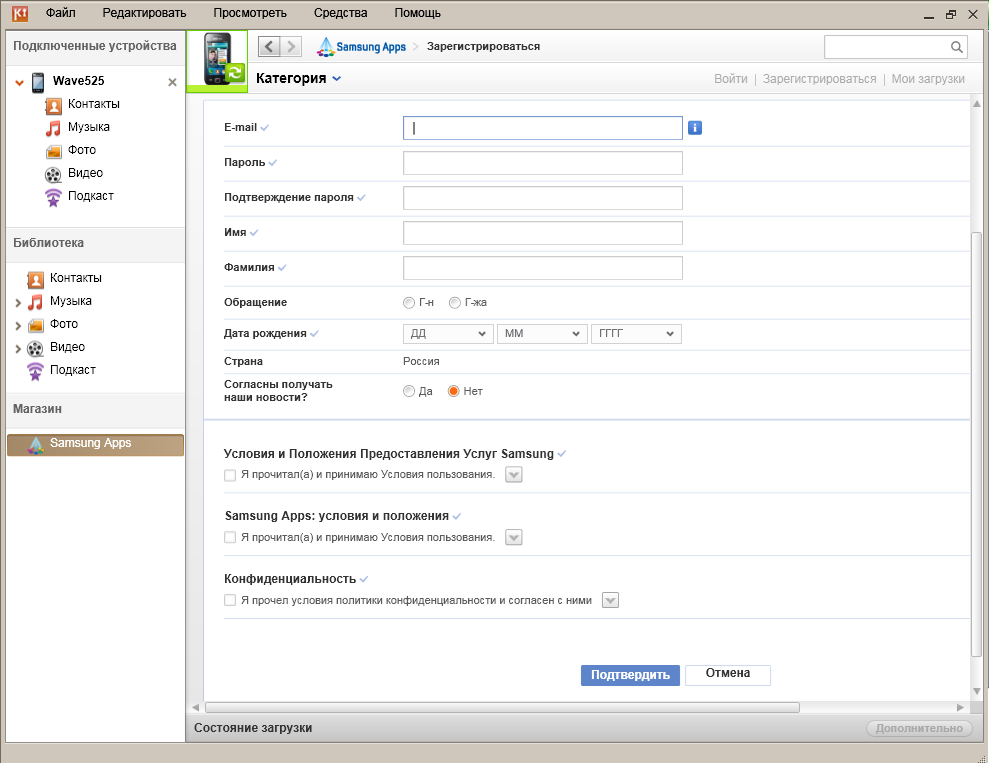Click the phone sync device thumbnail icon
This screenshot has width=989, height=763.
pyautogui.click(x=217, y=60)
